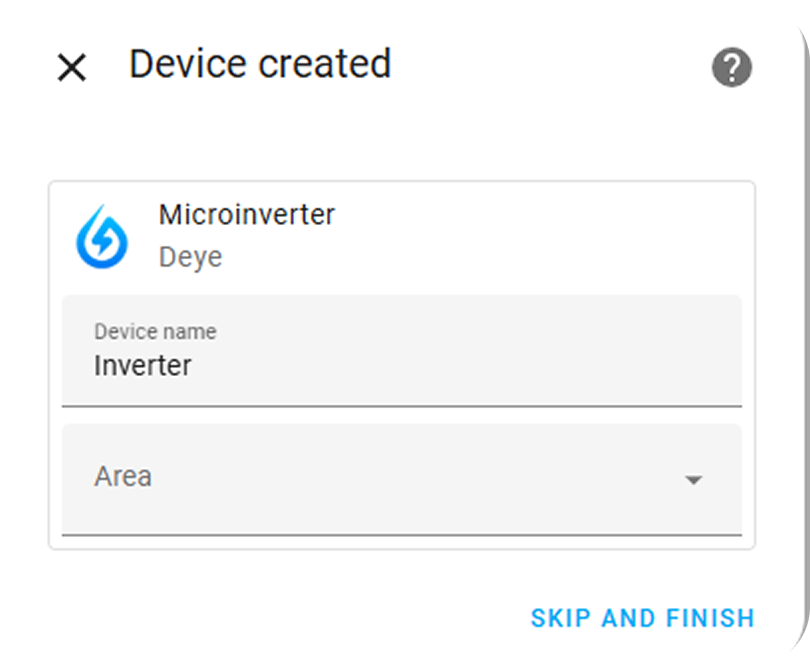Open the help question mark icon
The height and width of the screenshot is (666, 810).
(731, 67)
